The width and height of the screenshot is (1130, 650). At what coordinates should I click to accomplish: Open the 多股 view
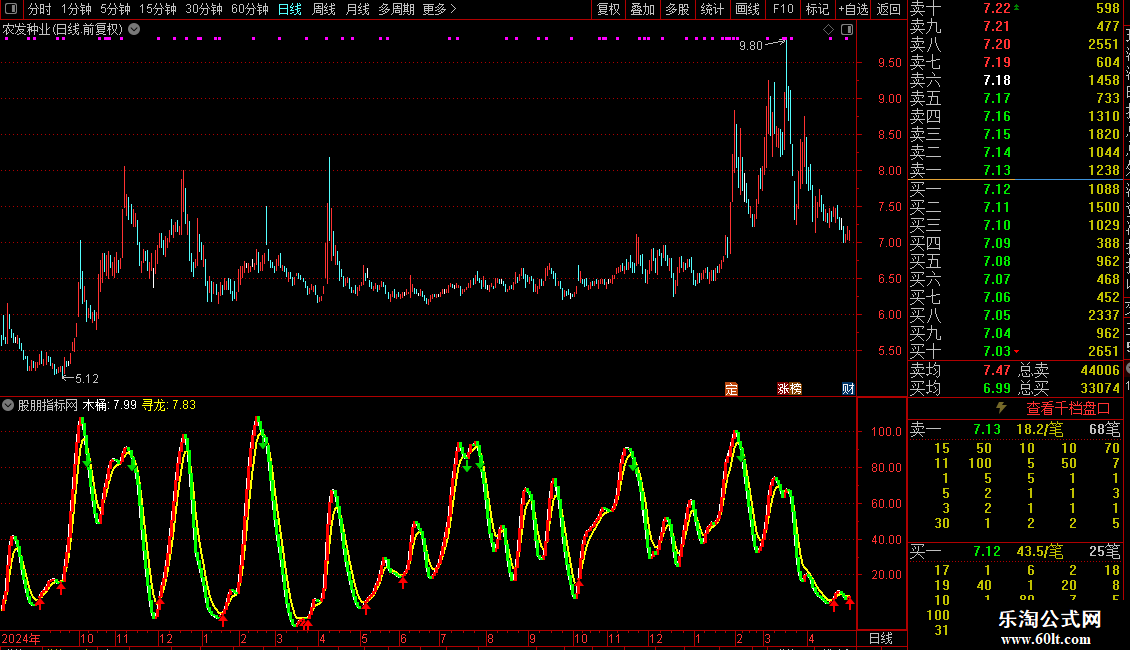click(677, 9)
